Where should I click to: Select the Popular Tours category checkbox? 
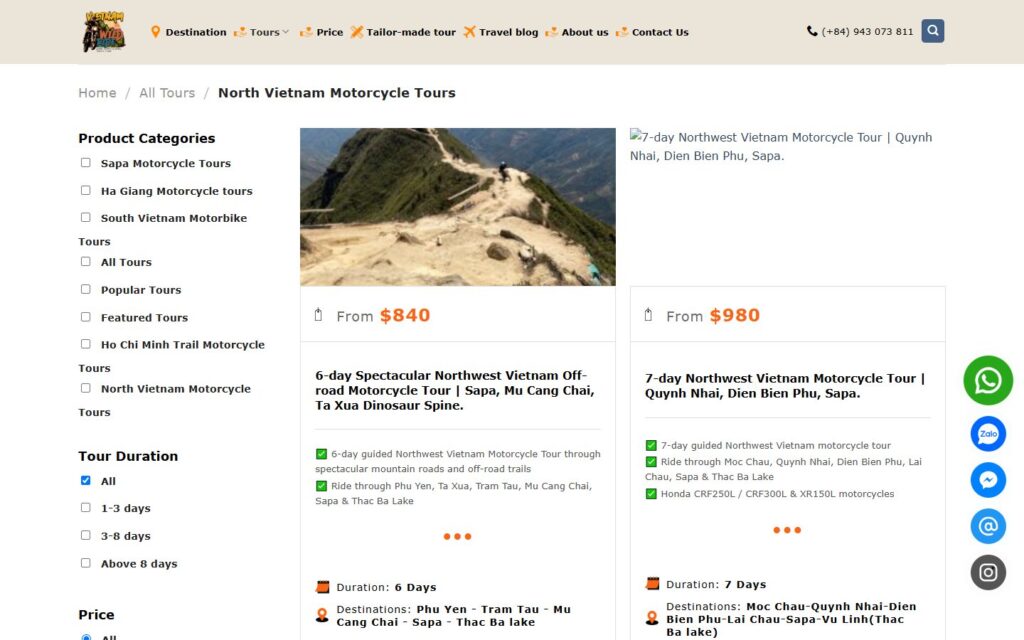[86, 289]
